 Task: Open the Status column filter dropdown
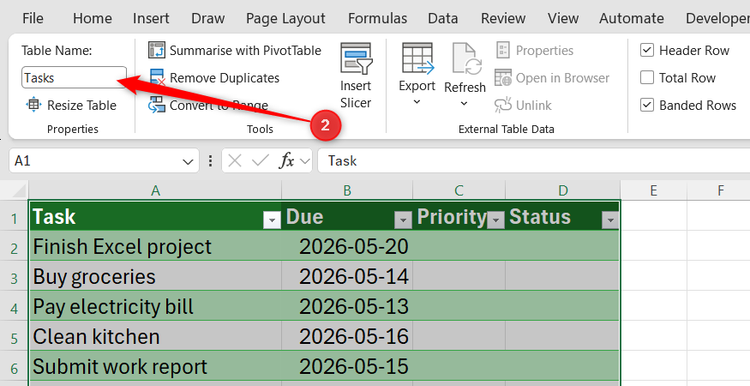pos(610,220)
